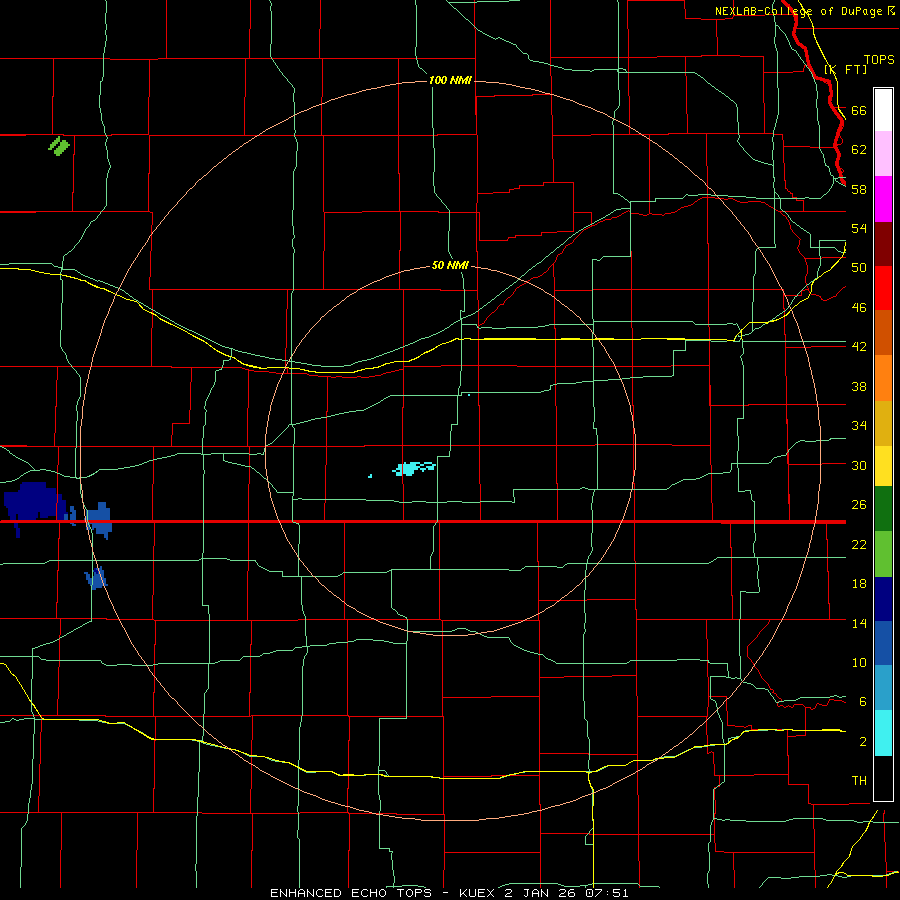Viewport: 900px width, 900px height.
Task: Click the "ENHANCED ECHO TOPS" product caption
Action: click(351, 893)
